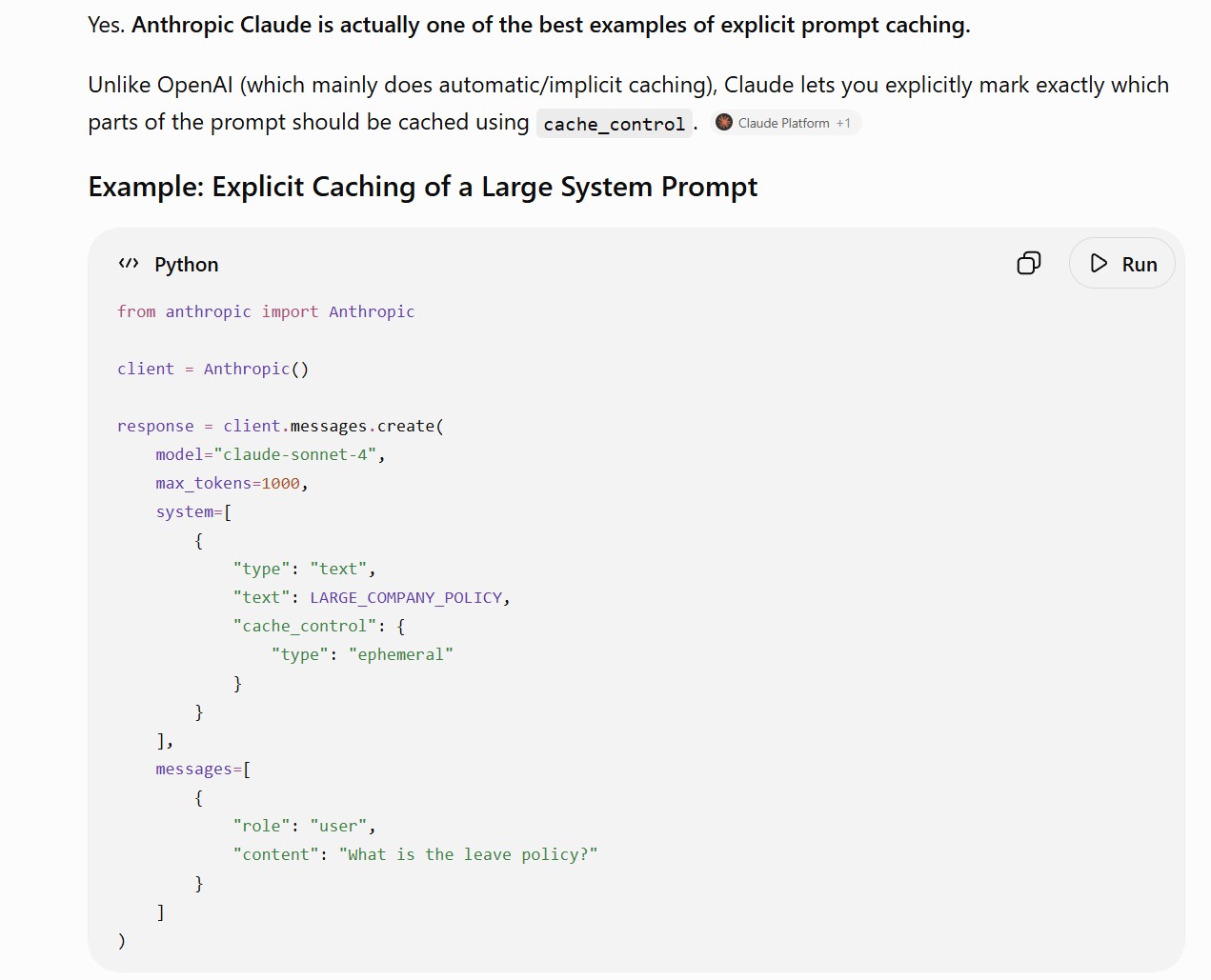Click the "Python" language label

point(187,264)
